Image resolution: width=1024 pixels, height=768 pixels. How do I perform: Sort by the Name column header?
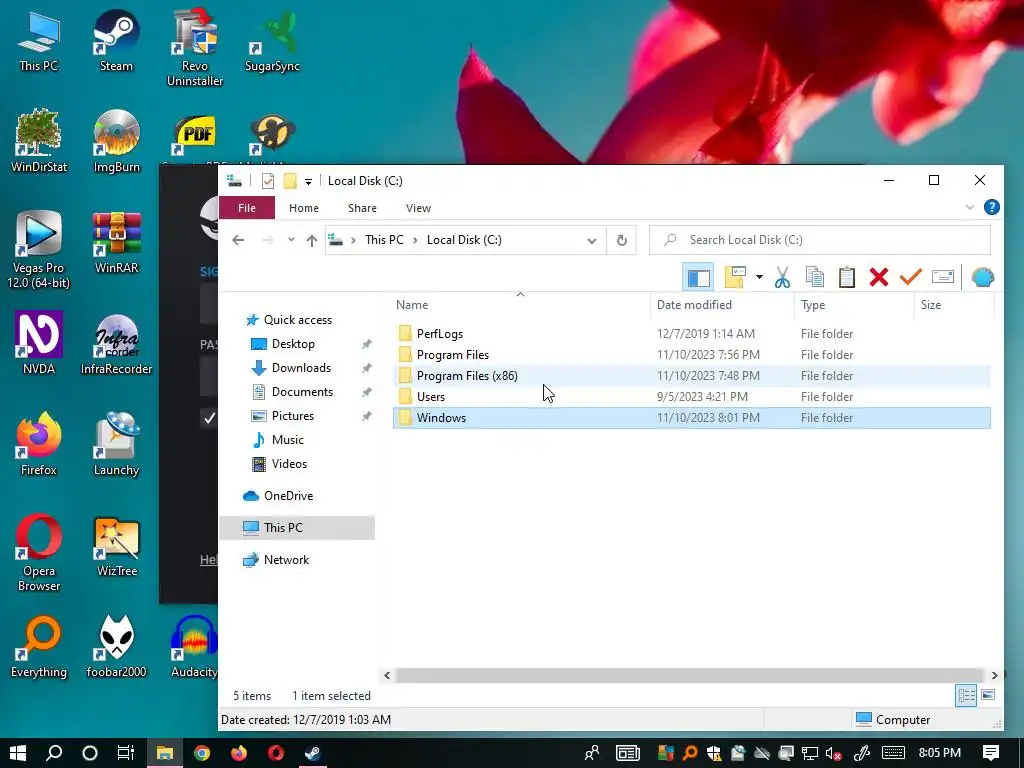(x=521, y=305)
